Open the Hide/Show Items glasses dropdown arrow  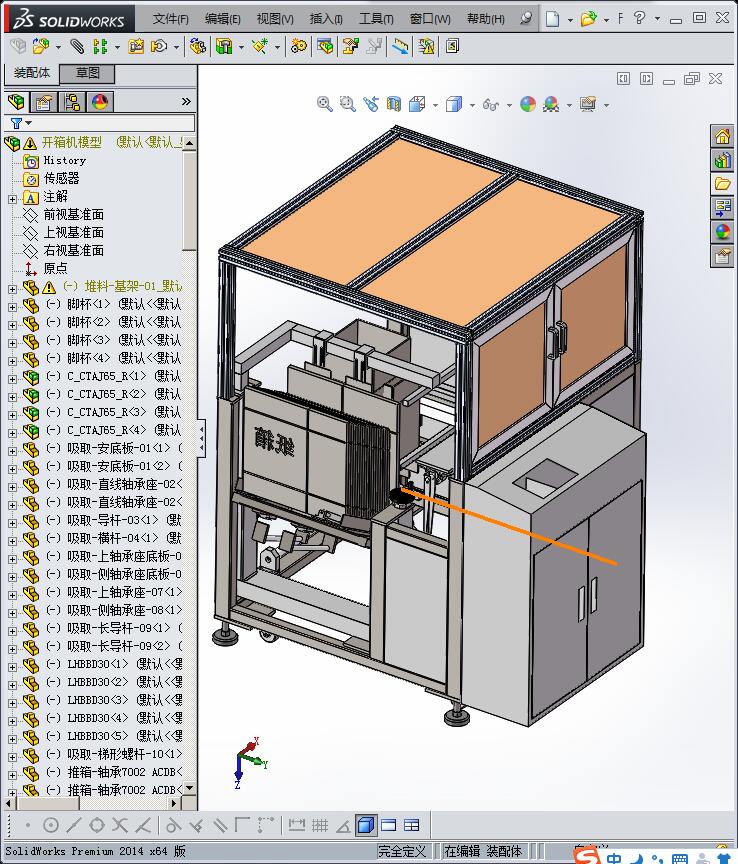pyautogui.click(x=509, y=105)
